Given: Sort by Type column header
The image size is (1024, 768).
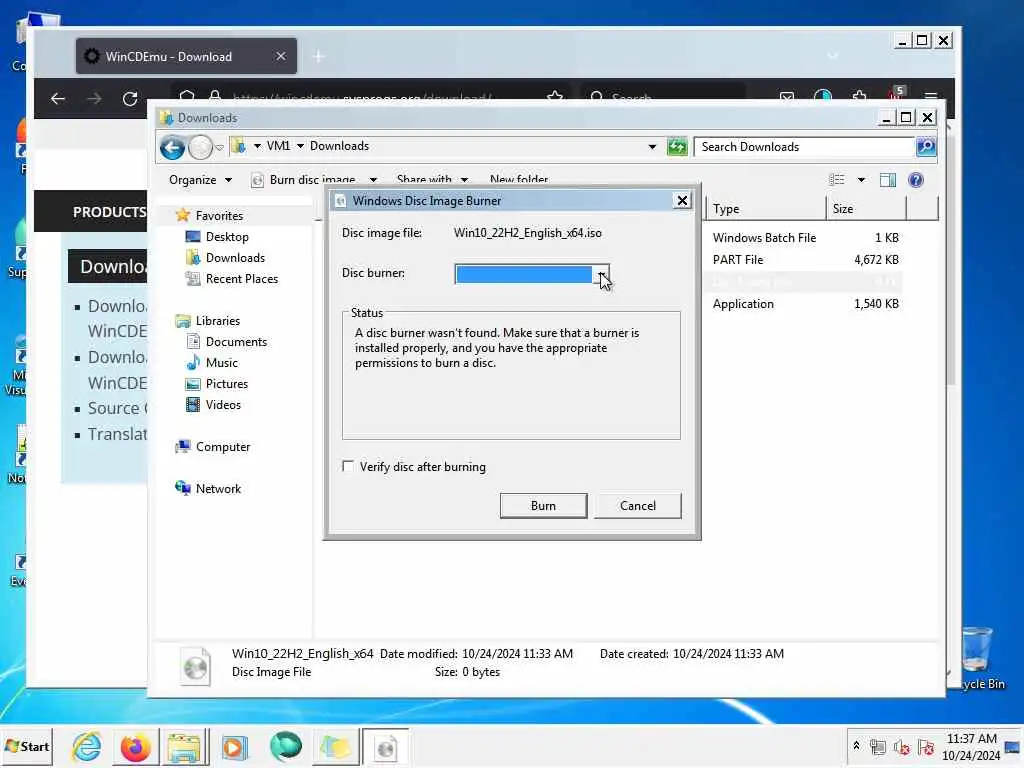Looking at the screenshot, I should click(x=765, y=209).
